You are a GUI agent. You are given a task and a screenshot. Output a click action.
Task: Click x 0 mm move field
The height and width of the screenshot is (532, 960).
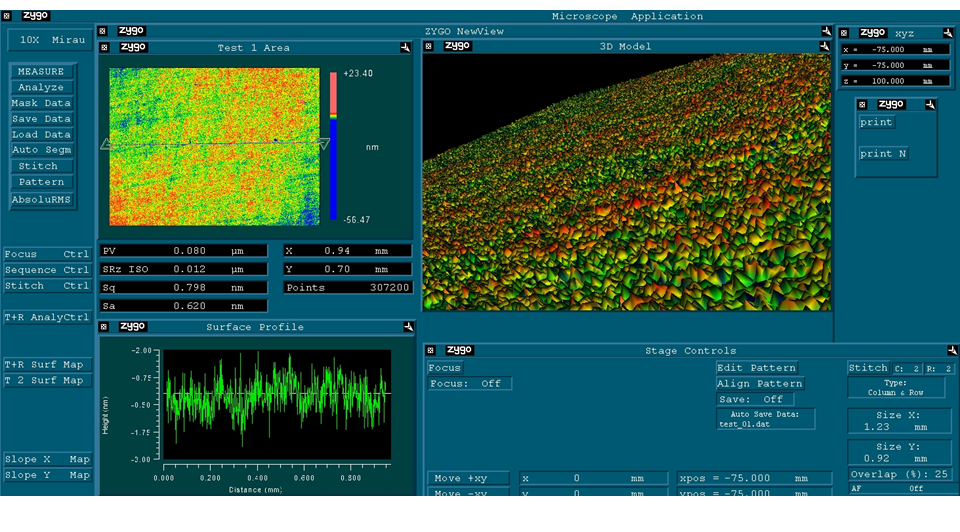click(593, 478)
